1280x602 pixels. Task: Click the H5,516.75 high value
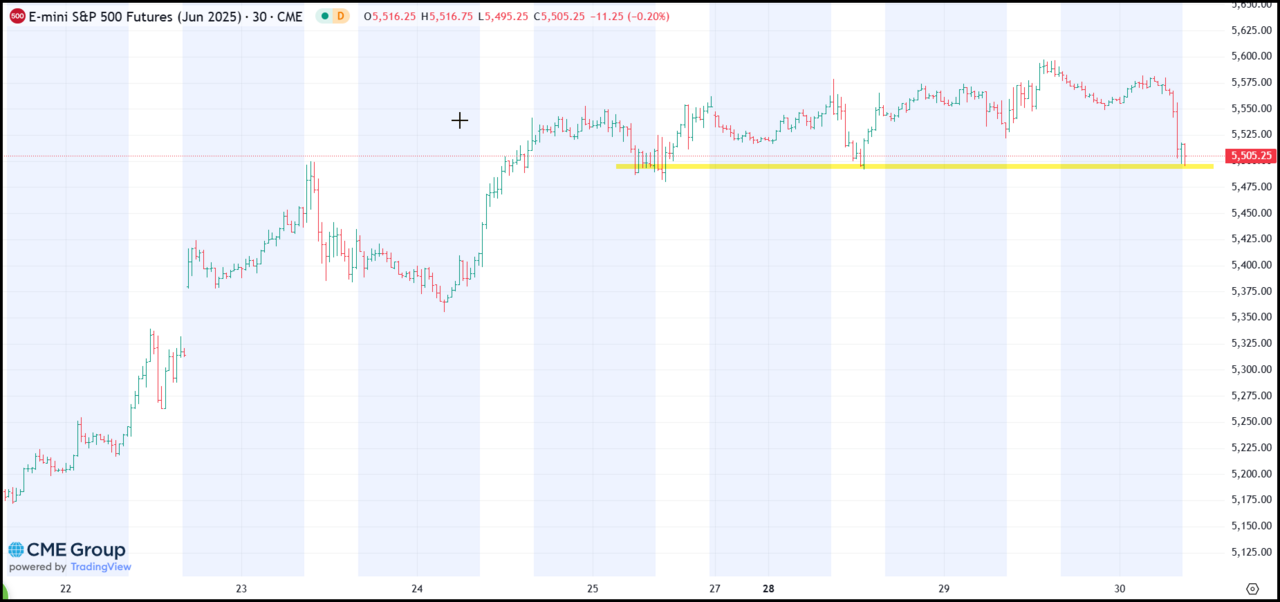[x=448, y=17]
